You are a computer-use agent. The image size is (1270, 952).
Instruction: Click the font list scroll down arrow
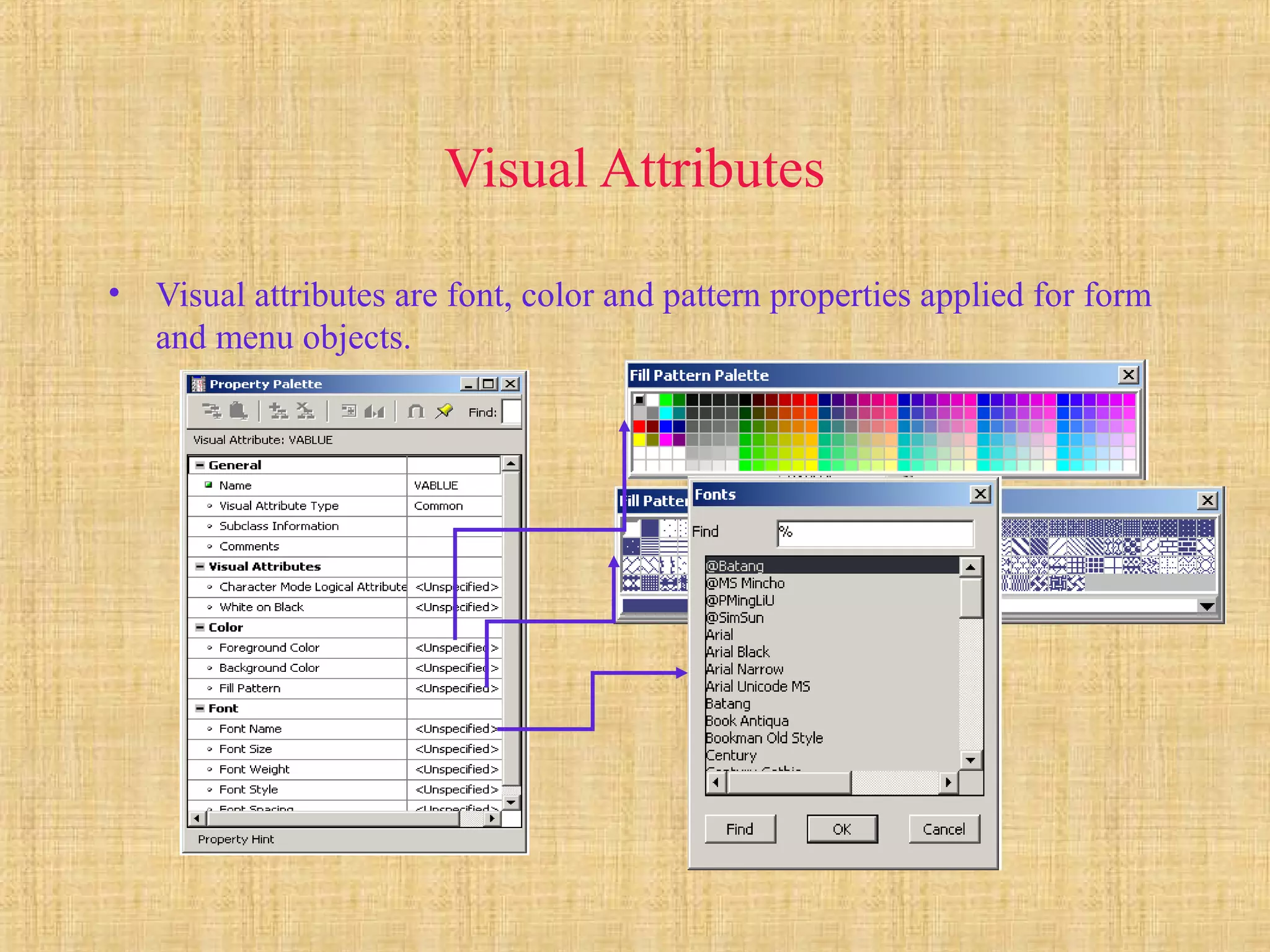970,760
